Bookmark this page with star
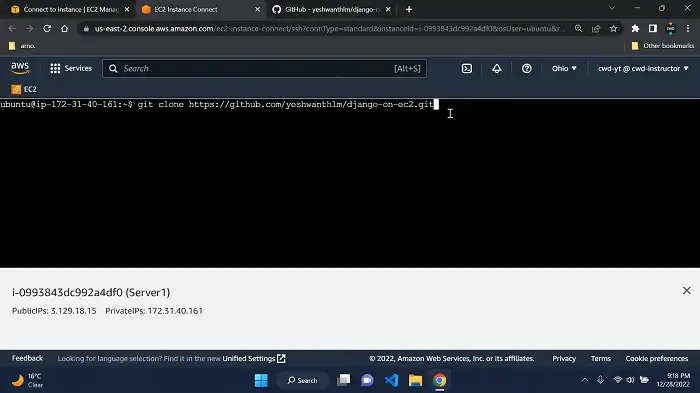 (x=613, y=29)
